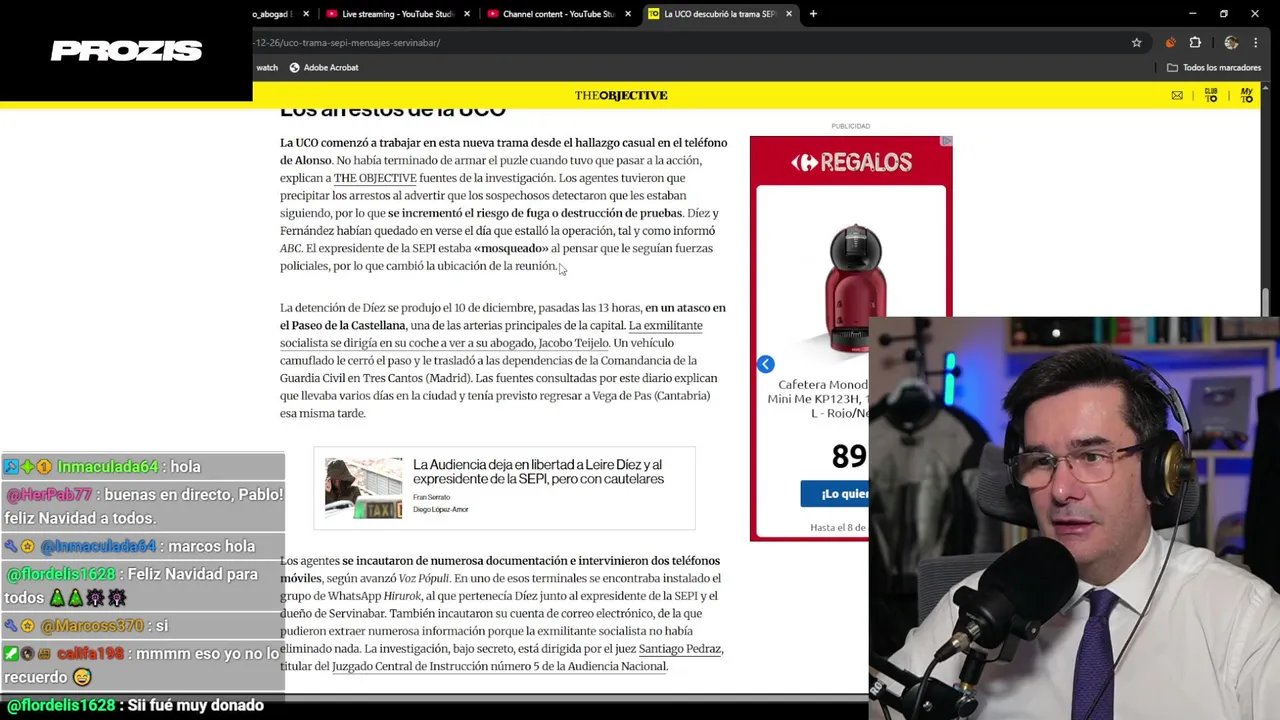
Task: Open the Club TO icon
Action: pos(1211,95)
